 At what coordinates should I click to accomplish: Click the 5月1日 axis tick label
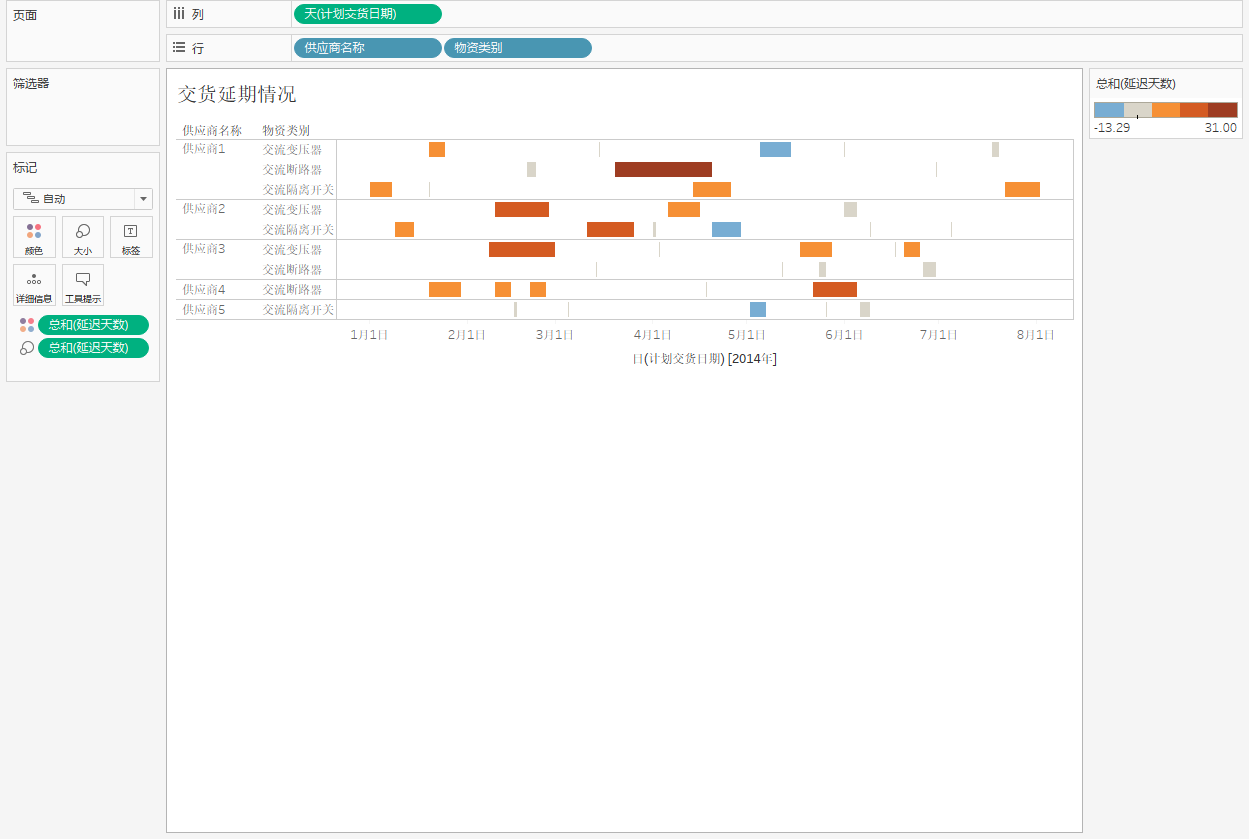point(747,335)
